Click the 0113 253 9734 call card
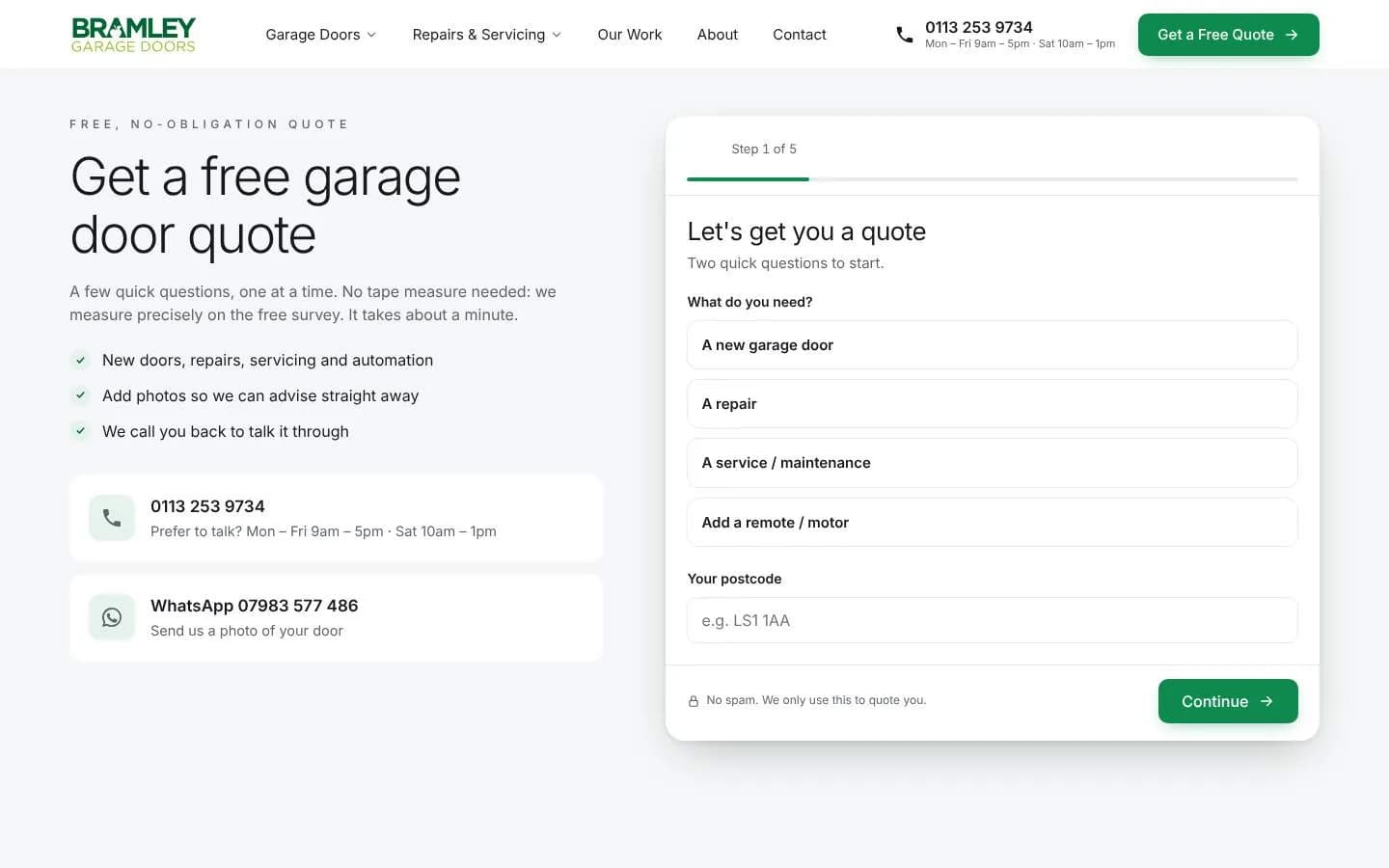This screenshot has width=1389, height=868. click(337, 518)
